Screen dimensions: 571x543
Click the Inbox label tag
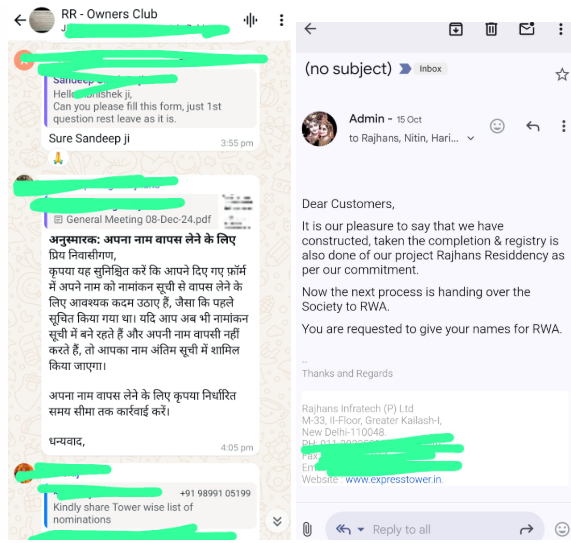click(430, 69)
